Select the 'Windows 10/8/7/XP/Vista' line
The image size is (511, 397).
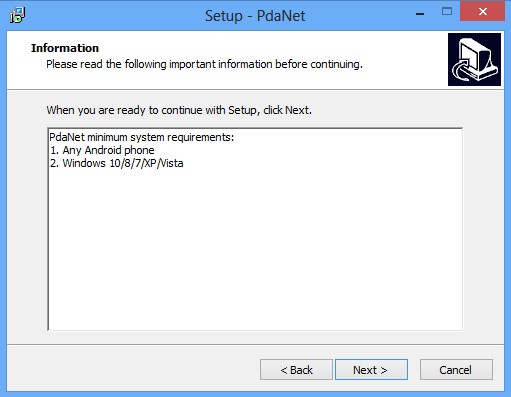117,163
